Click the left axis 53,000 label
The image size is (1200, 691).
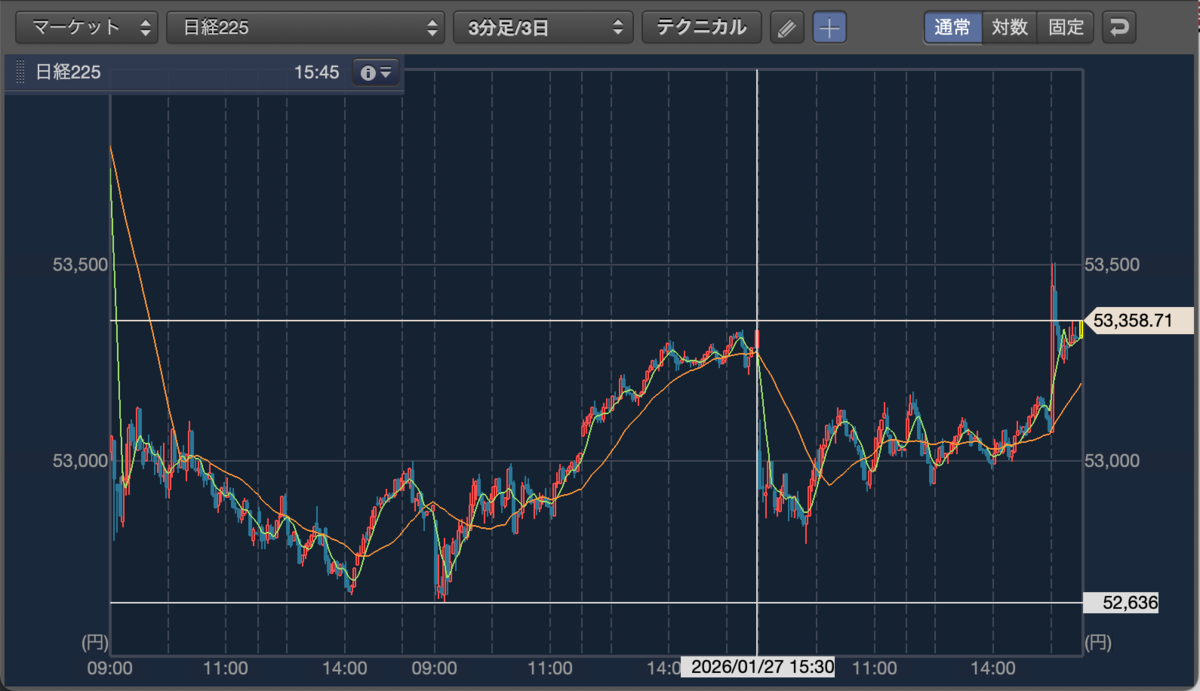[79, 461]
